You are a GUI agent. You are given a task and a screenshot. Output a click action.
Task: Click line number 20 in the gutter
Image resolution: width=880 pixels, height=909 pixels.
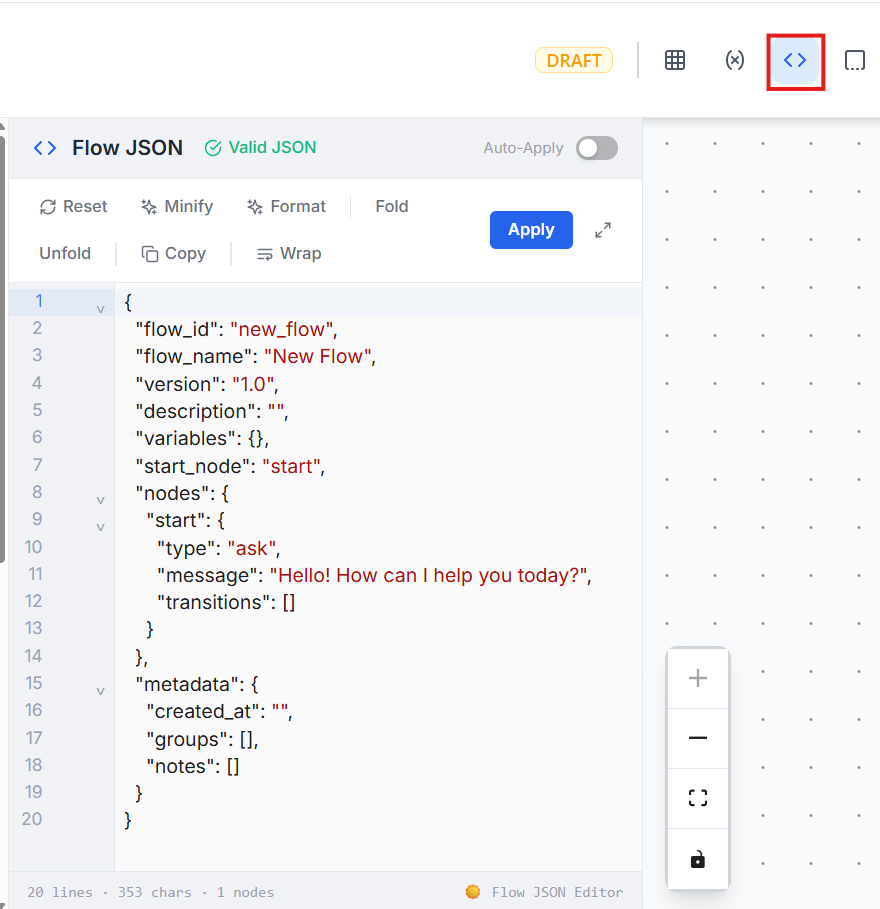pyautogui.click(x=32, y=819)
